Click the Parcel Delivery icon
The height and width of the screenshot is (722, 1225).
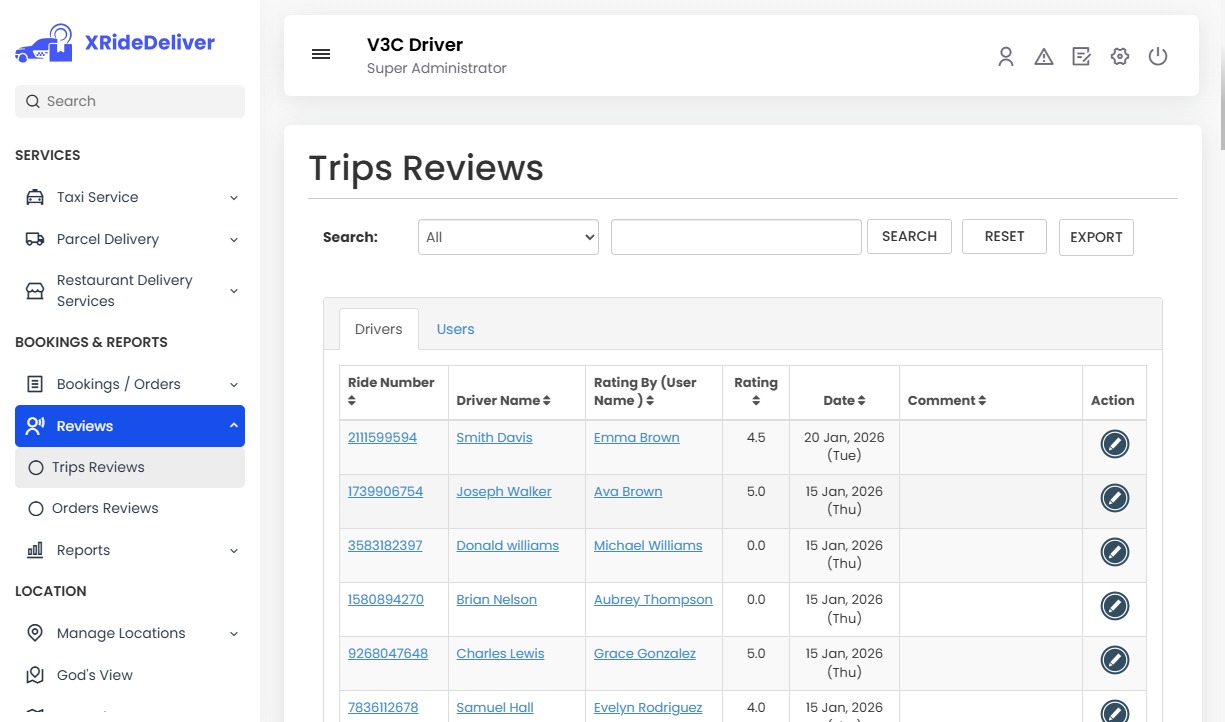click(x=33, y=239)
